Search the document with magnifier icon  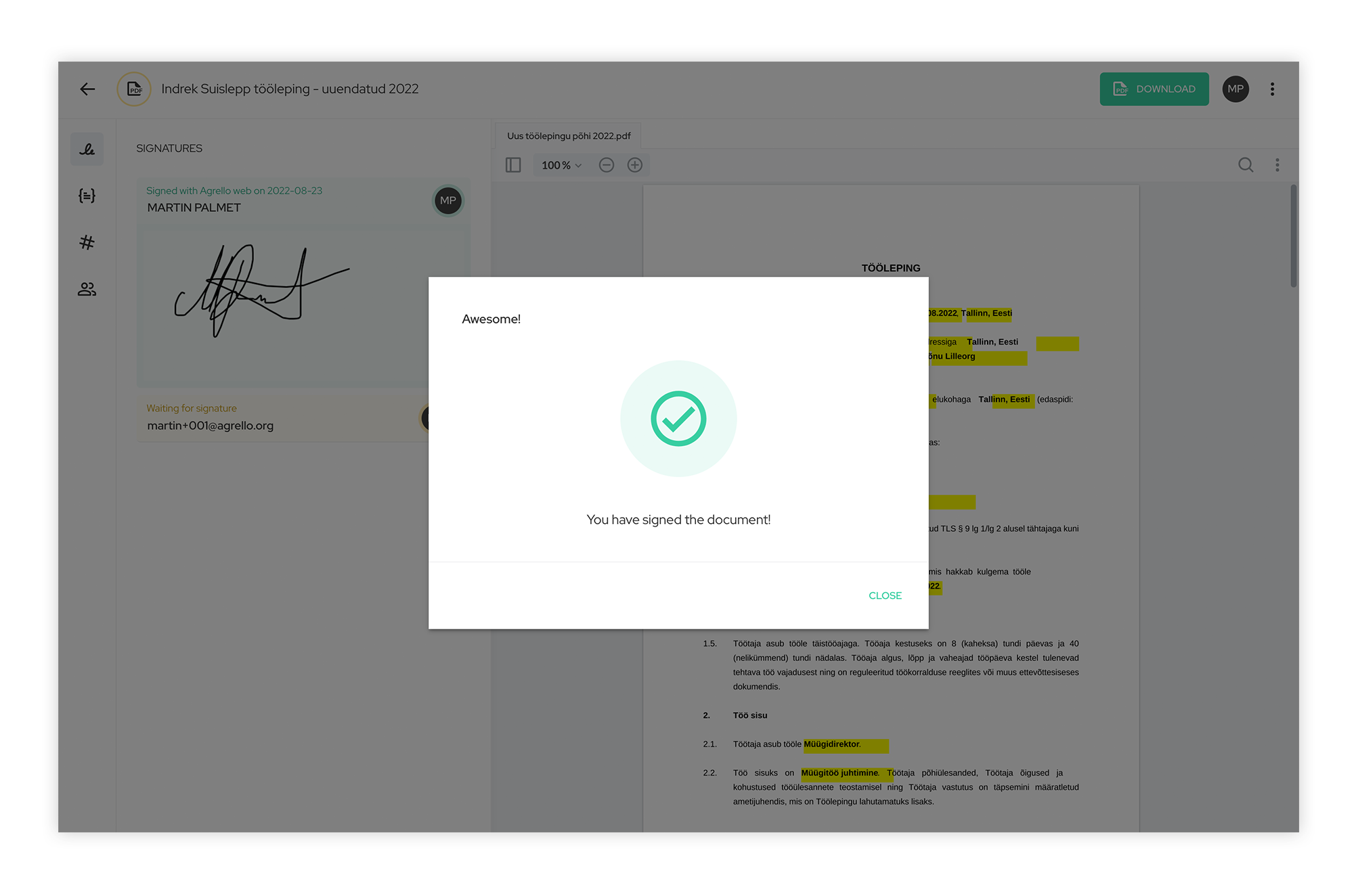(1246, 165)
